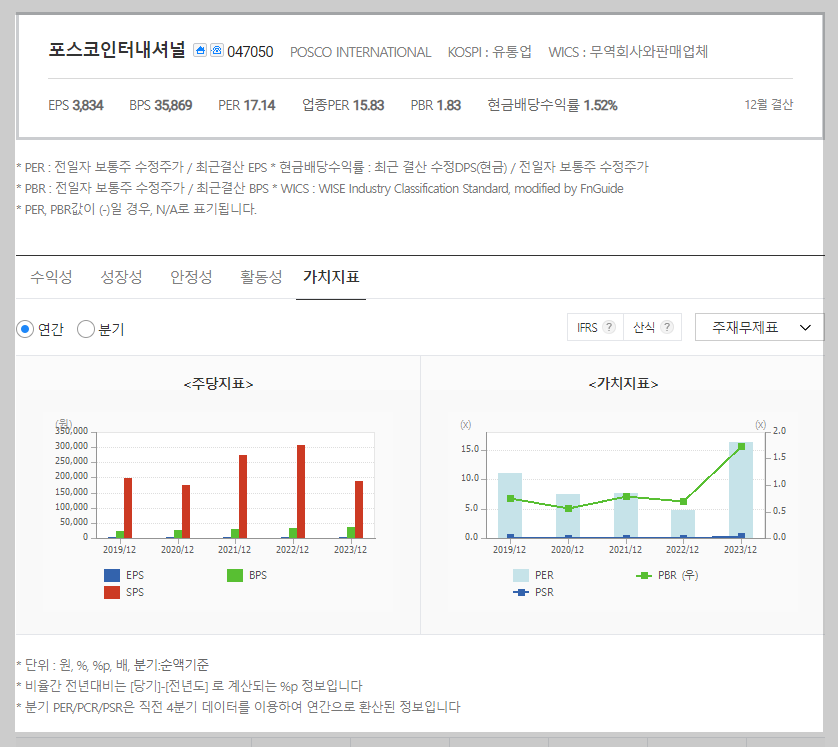Click the POSCO INTERNATIONAL English name
The width and height of the screenshot is (838, 747).
(x=360, y=52)
